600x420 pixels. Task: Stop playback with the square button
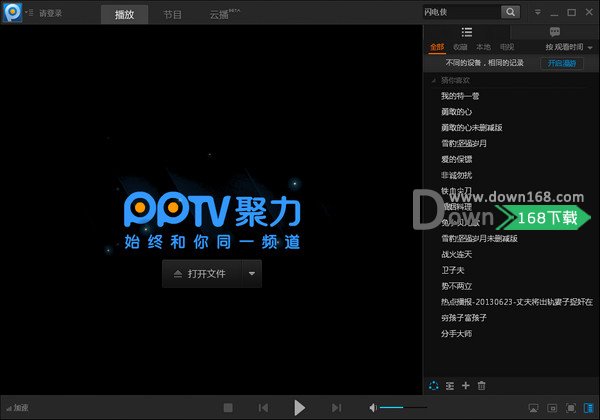228,408
